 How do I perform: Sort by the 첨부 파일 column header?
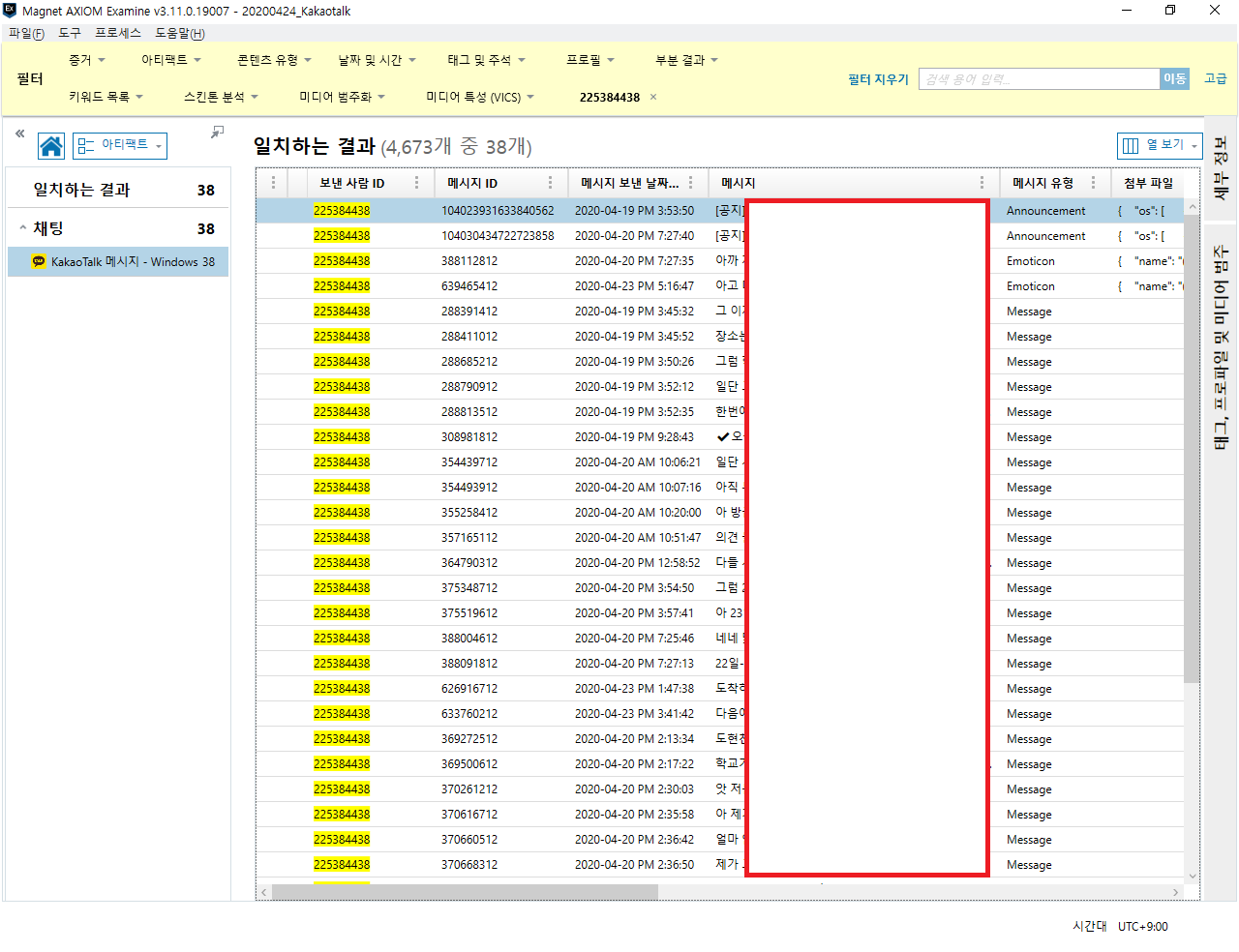pyautogui.click(x=1148, y=183)
